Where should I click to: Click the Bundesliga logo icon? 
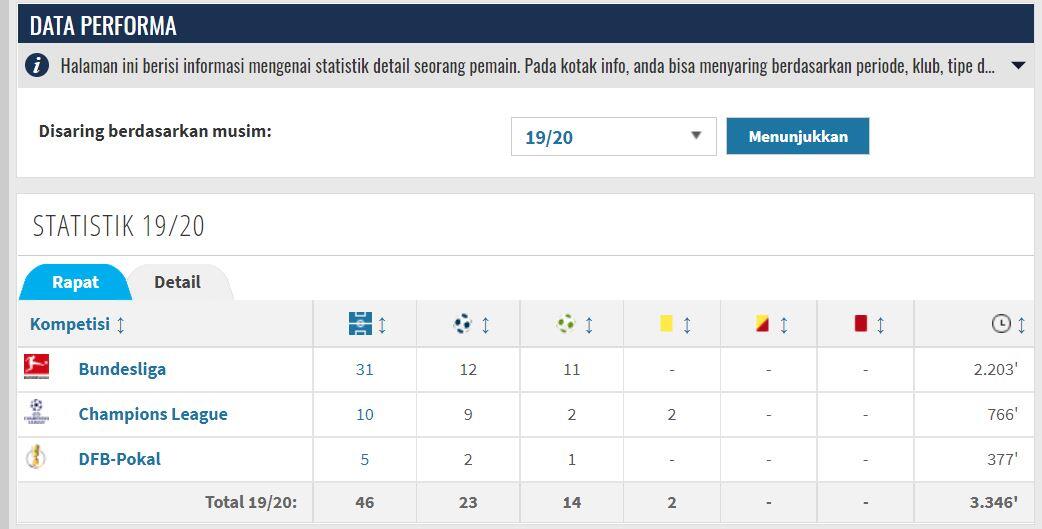click(37, 368)
